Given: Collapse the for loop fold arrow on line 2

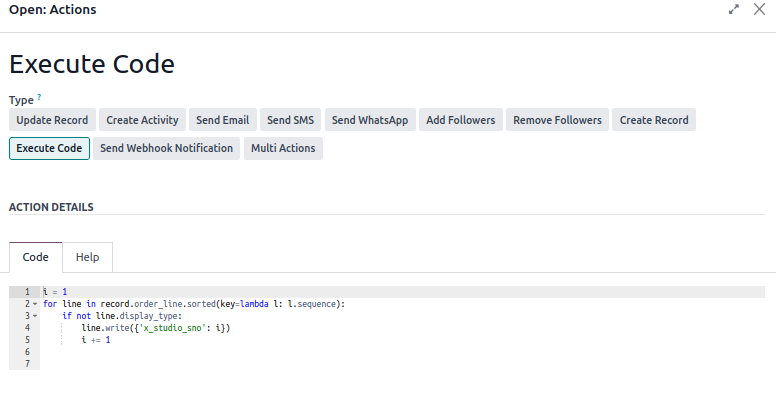Looking at the screenshot, I should (35, 304).
